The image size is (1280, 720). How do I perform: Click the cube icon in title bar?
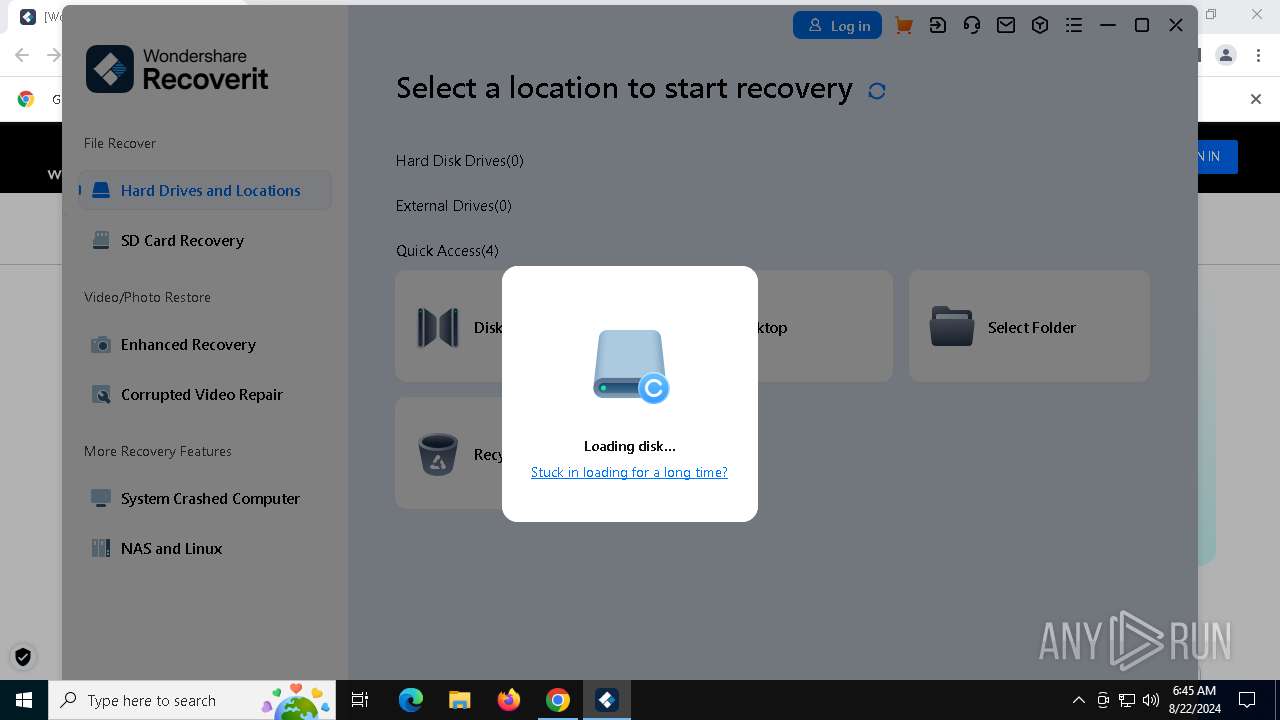(1040, 26)
